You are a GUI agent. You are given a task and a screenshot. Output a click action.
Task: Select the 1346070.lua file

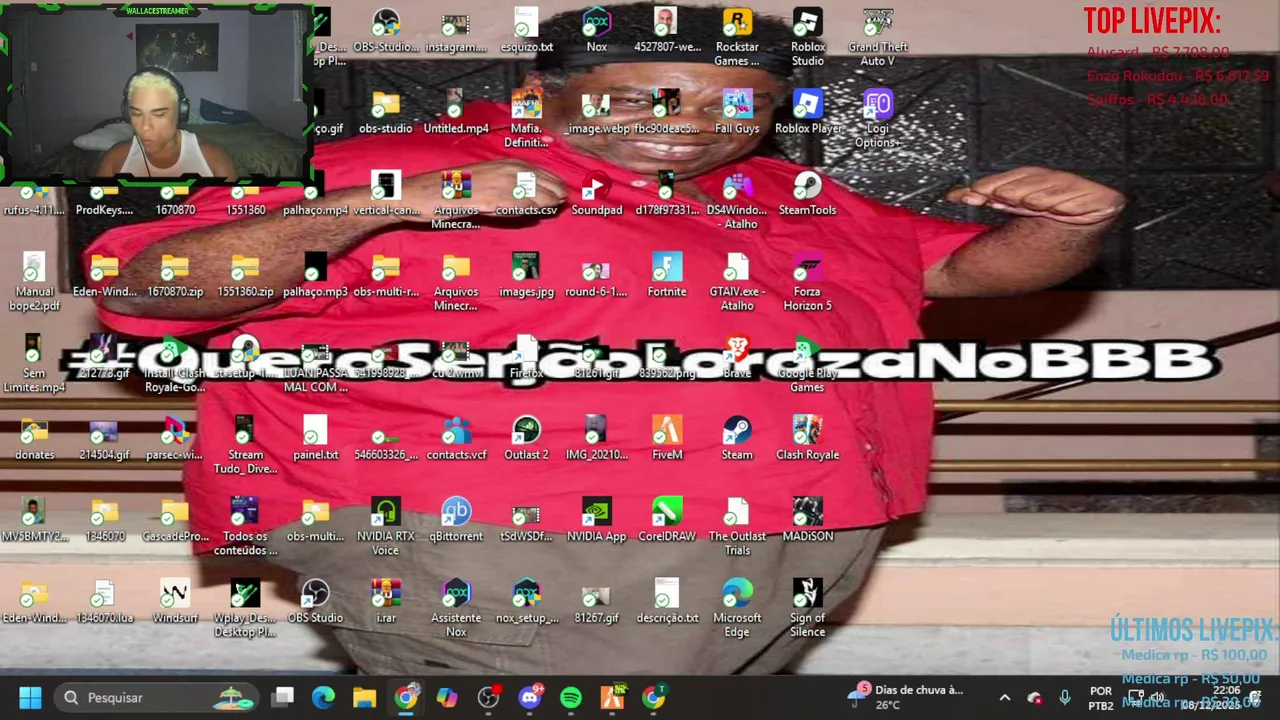coord(105,602)
